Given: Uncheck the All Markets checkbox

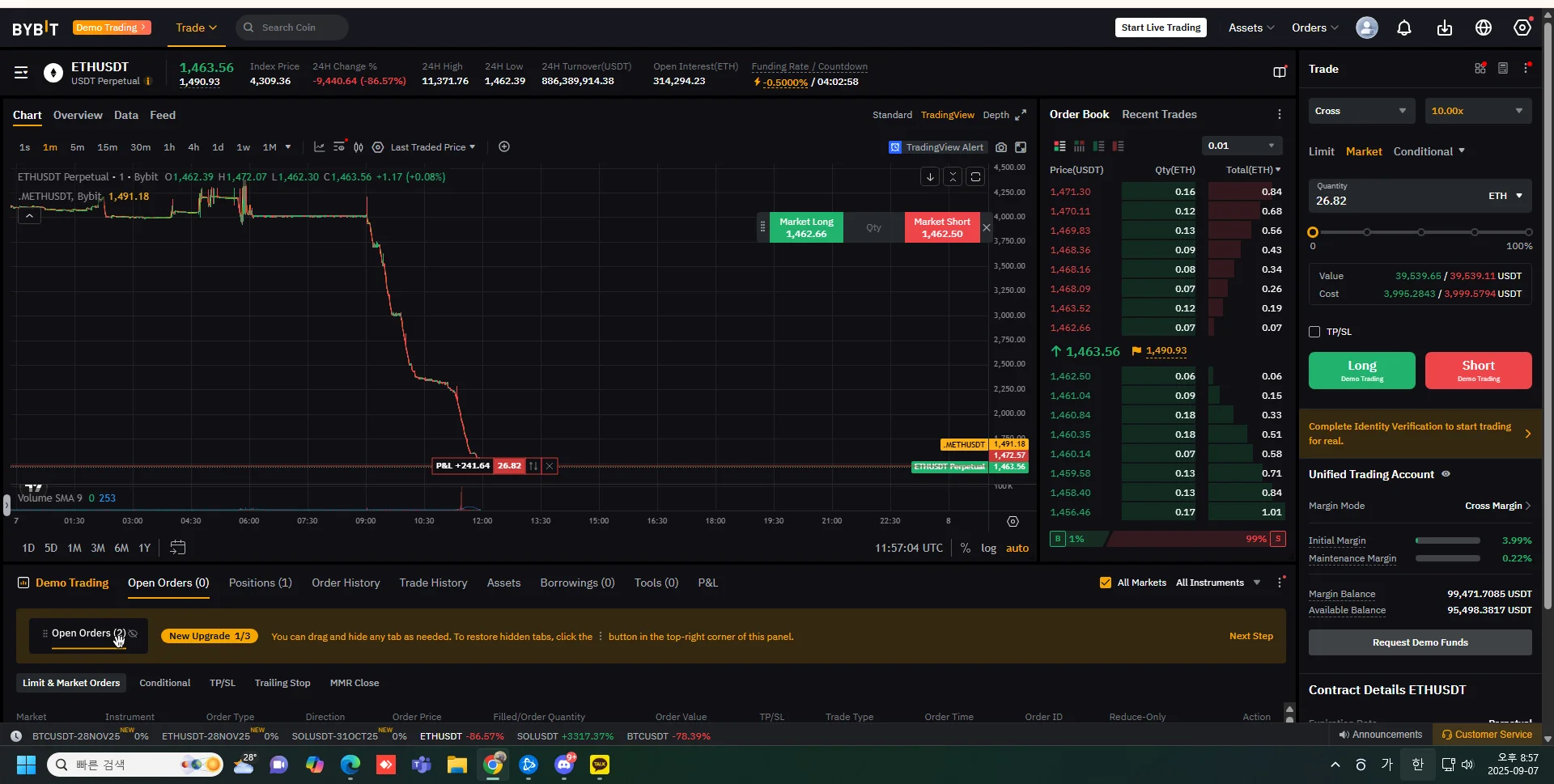Looking at the screenshot, I should tap(1106, 583).
